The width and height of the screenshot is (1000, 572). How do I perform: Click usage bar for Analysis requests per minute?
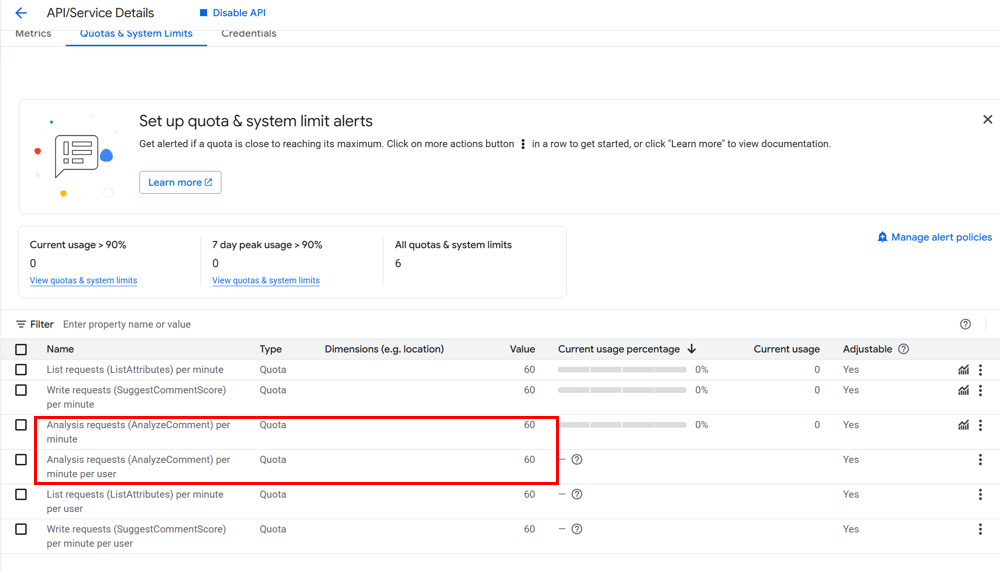point(622,425)
